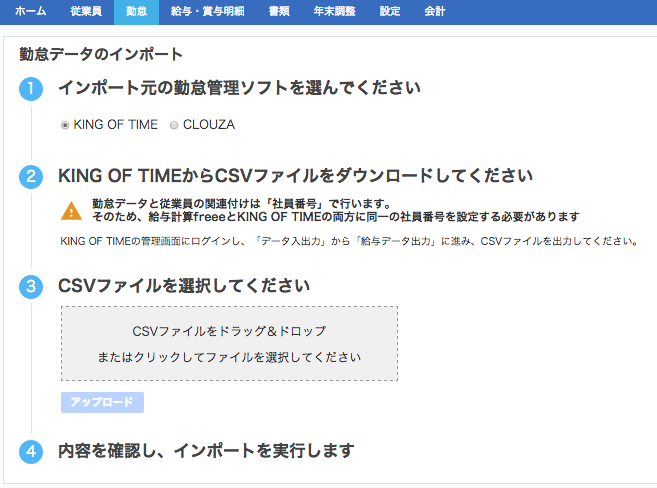657x488 pixels.
Task: Click the warning line mentioning 「社員番号」で行います
Action: point(242,204)
